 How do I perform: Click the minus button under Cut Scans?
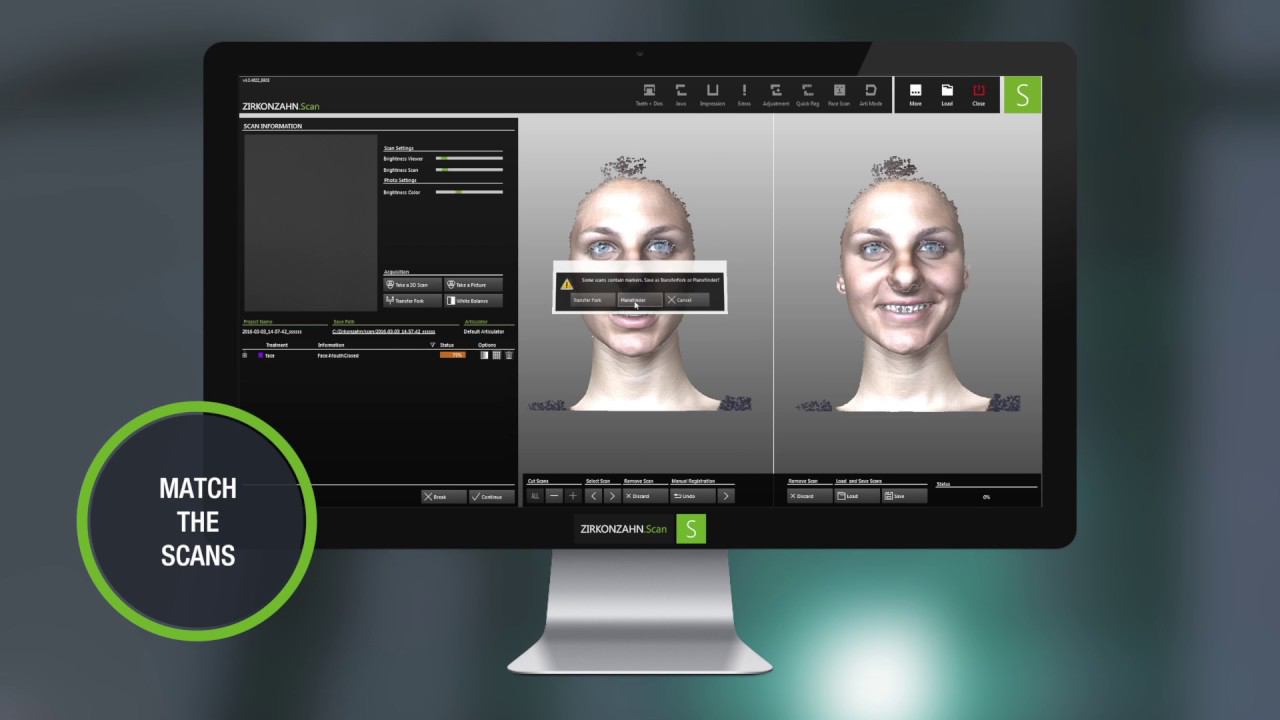click(x=554, y=496)
